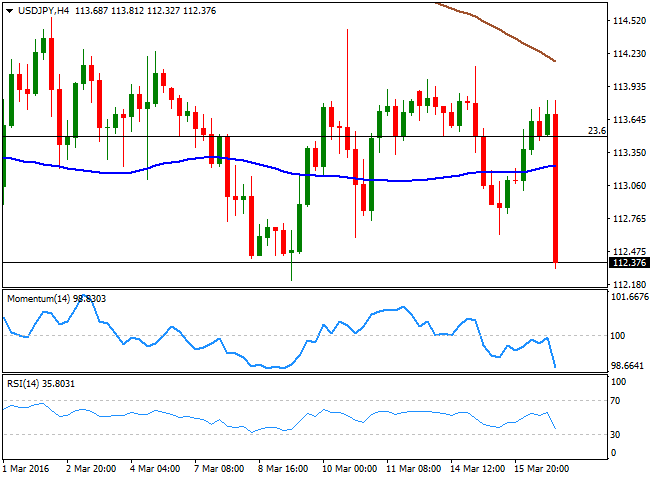Select the 112.475 price axis label

click(x=629, y=252)
